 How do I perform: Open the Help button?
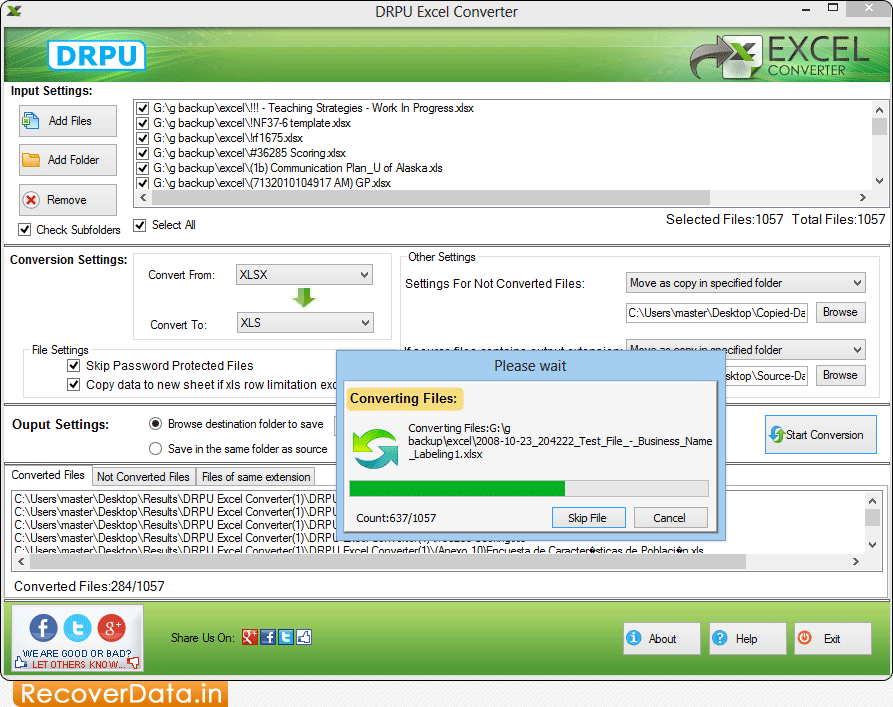tap(747, 639)
